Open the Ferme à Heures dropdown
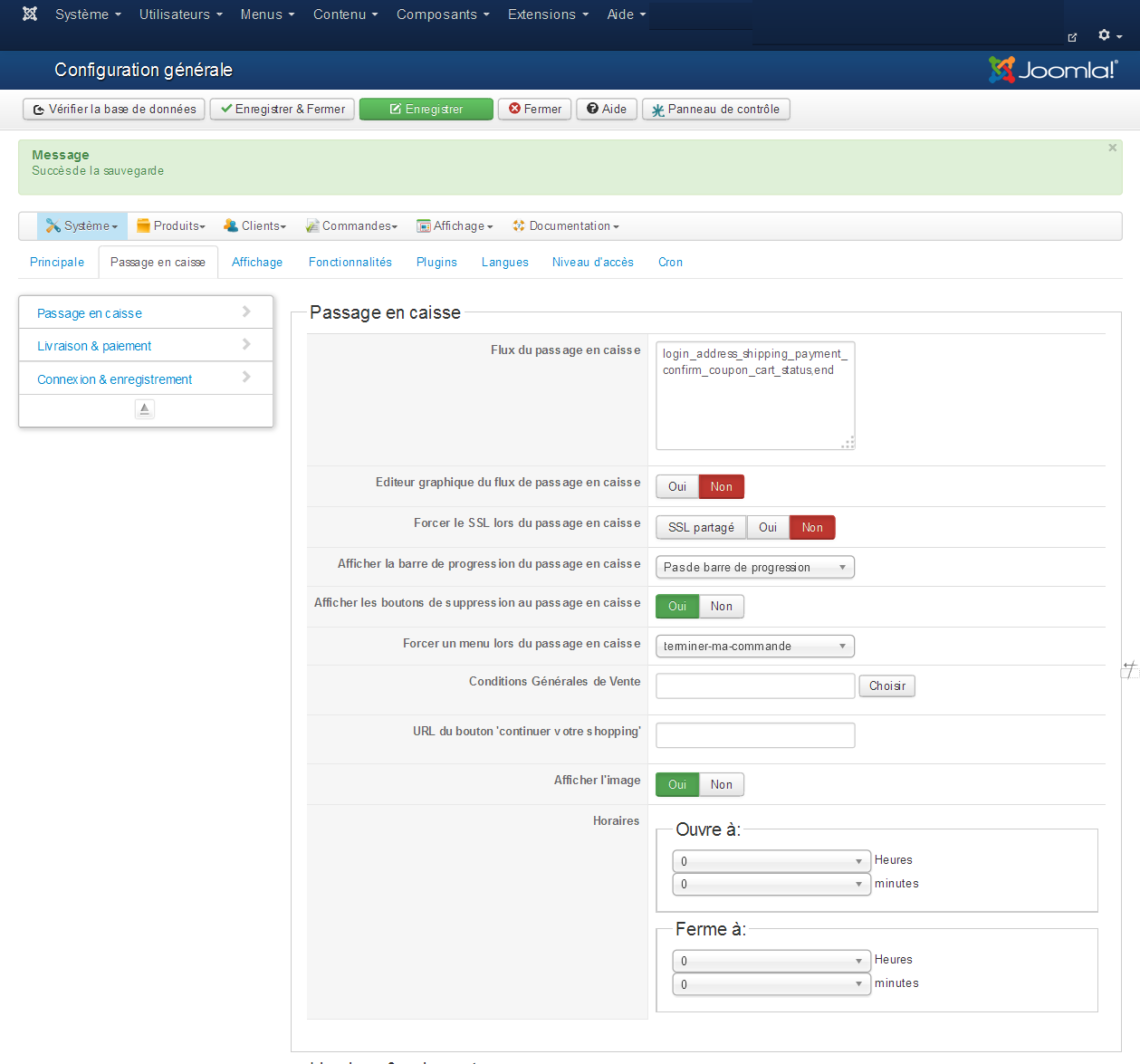The image size is (1140, 1064). tap(771, 960)
